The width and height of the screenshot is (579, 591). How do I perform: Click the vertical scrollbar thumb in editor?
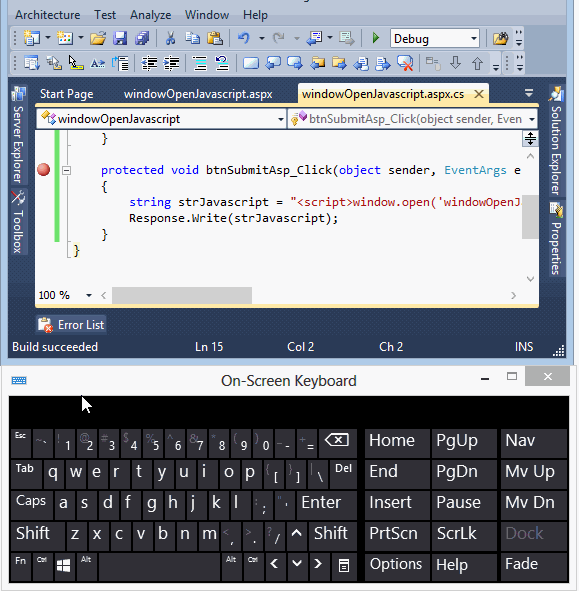point(530,217)
